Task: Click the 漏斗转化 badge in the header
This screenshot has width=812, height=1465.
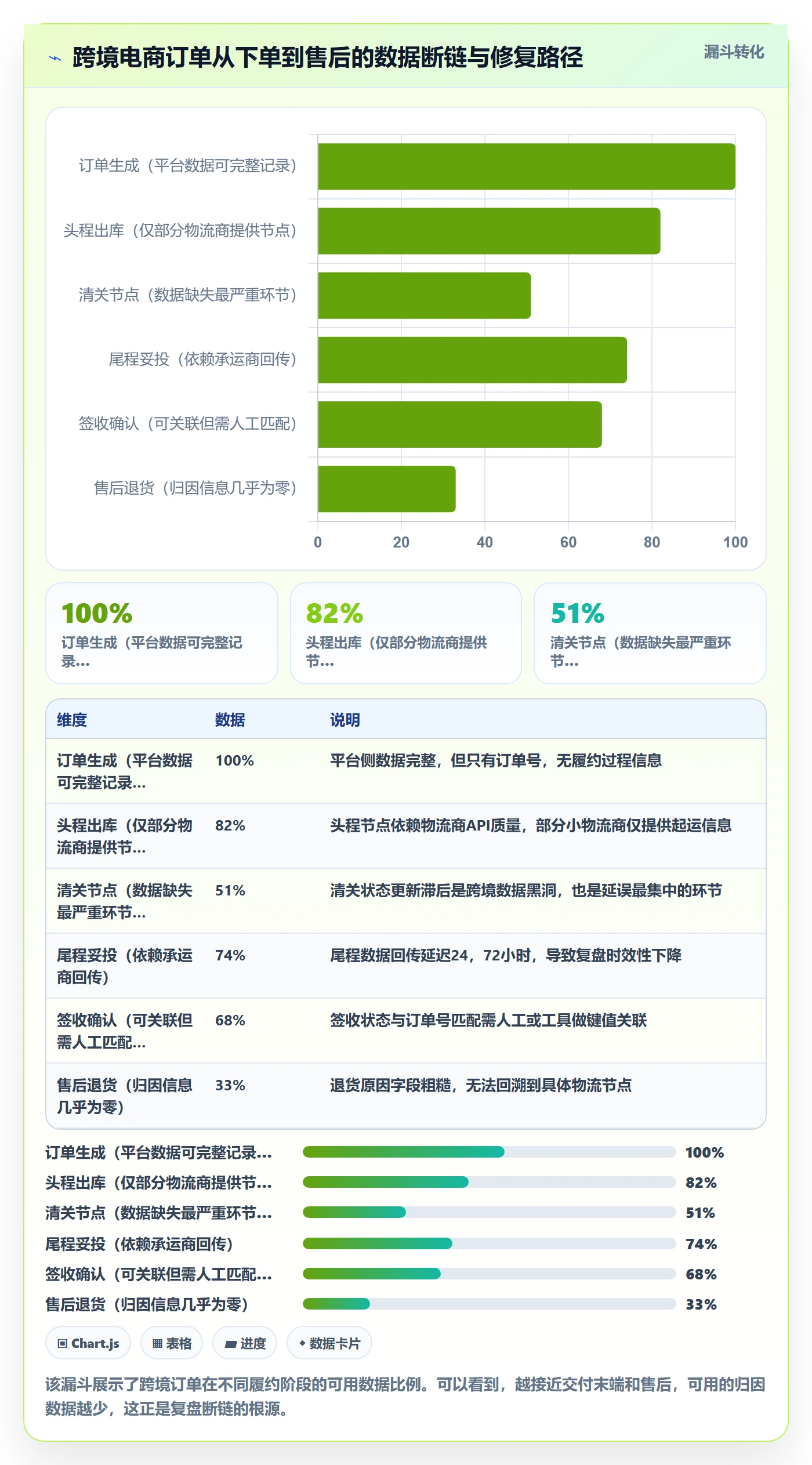Action: 734,52
